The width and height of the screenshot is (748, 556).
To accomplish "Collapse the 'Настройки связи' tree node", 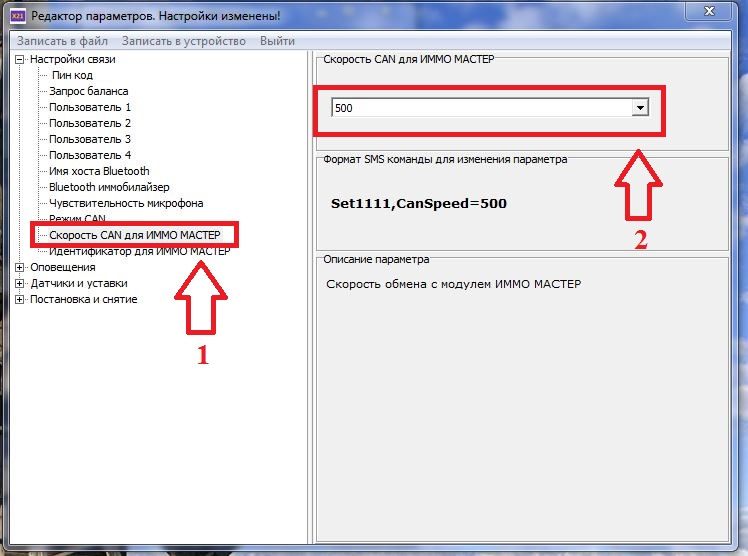I will click(x=19, y=60).
